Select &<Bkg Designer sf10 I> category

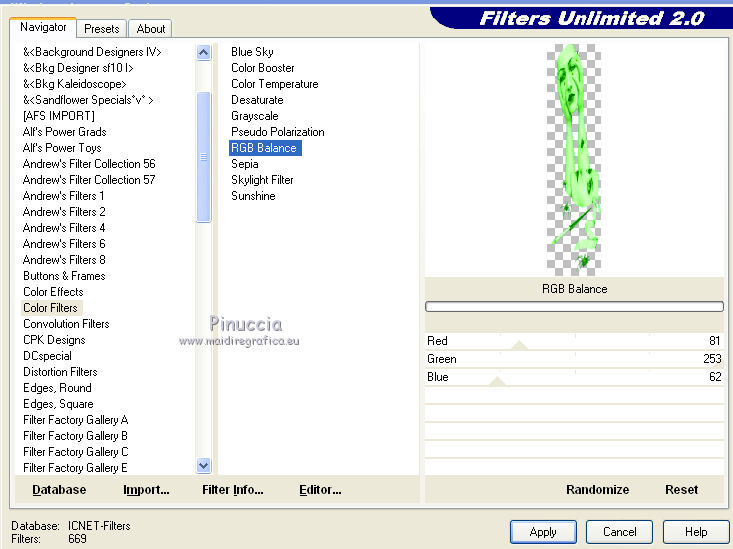(x=78, y=68)
